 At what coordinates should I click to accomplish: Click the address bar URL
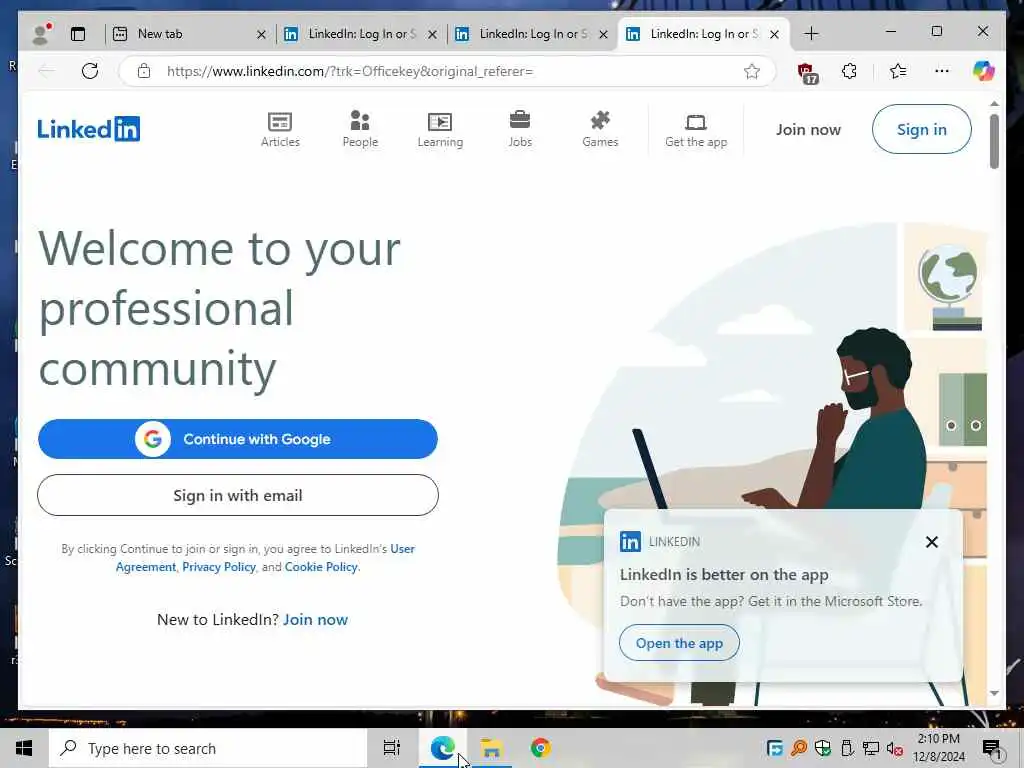tap(350, 71)
